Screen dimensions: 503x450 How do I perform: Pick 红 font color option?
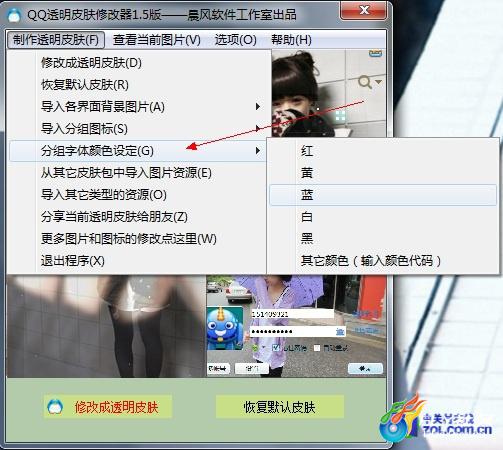tap(383, 151)
